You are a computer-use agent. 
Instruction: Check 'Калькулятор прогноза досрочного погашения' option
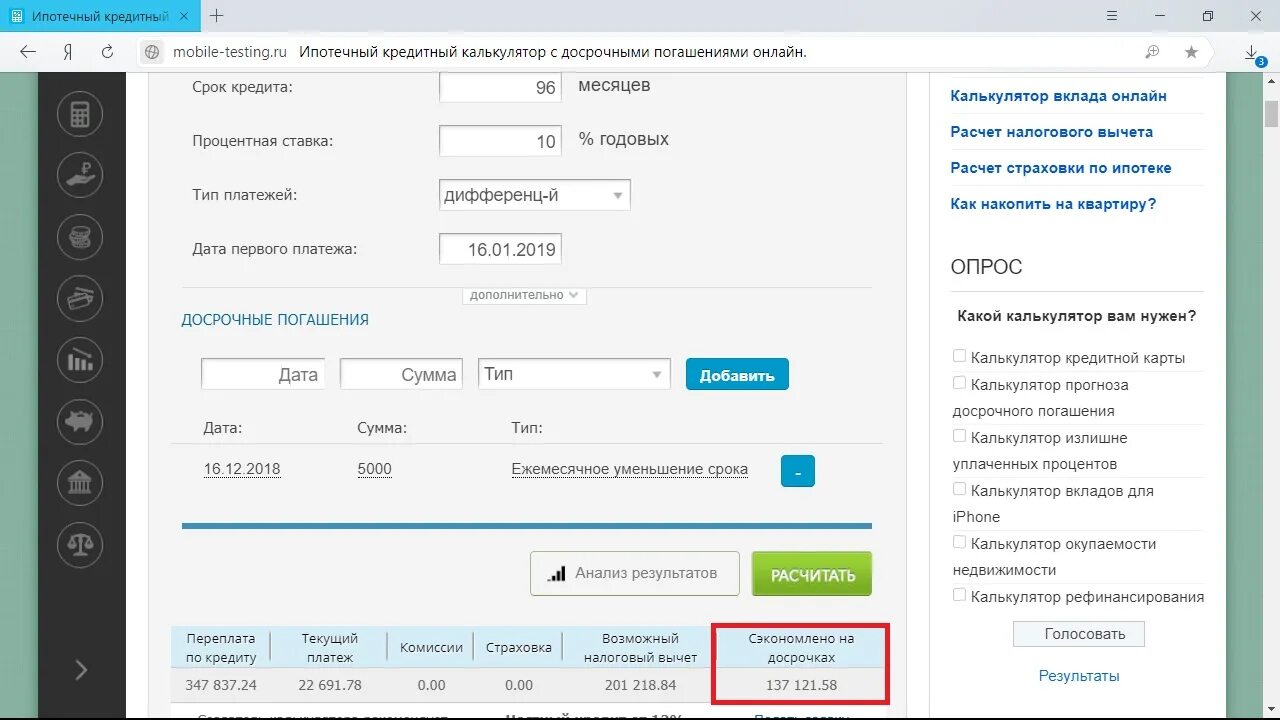[x=959, y=383]
